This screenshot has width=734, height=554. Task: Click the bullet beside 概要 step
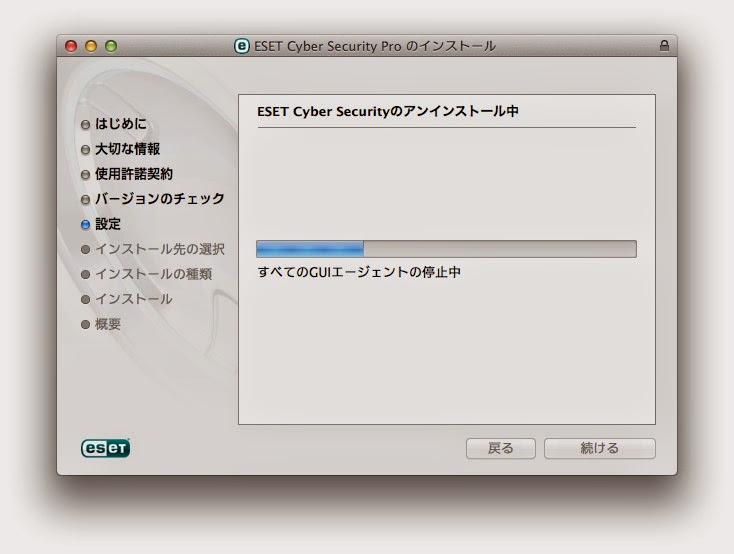pos(85,325)
